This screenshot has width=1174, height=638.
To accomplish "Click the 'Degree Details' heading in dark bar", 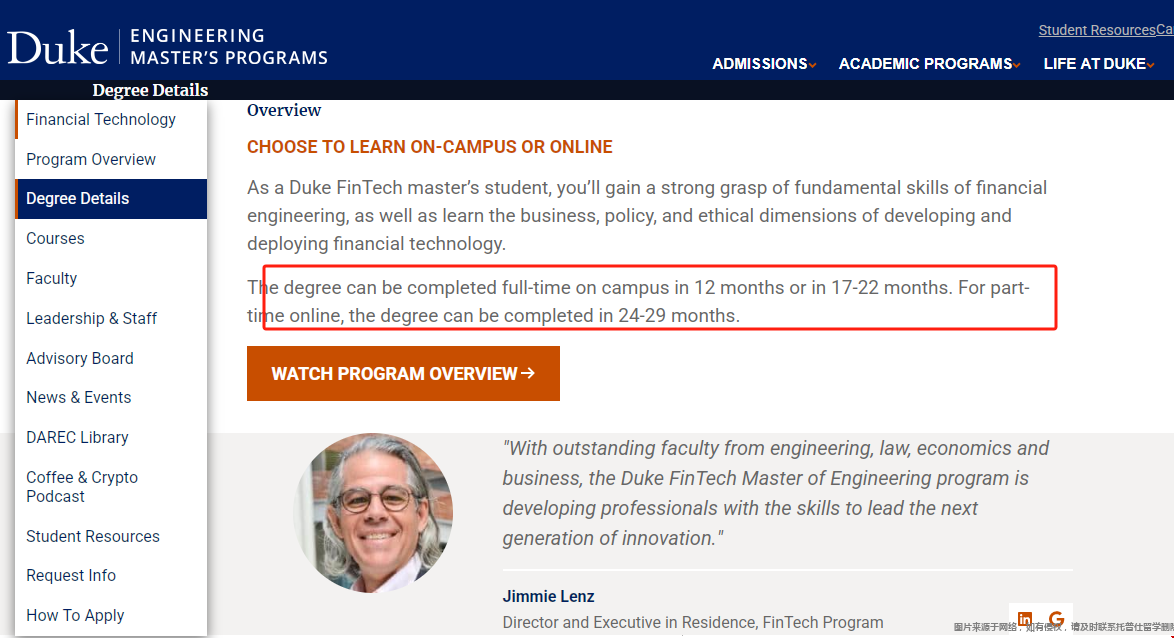I will point(150,90).
